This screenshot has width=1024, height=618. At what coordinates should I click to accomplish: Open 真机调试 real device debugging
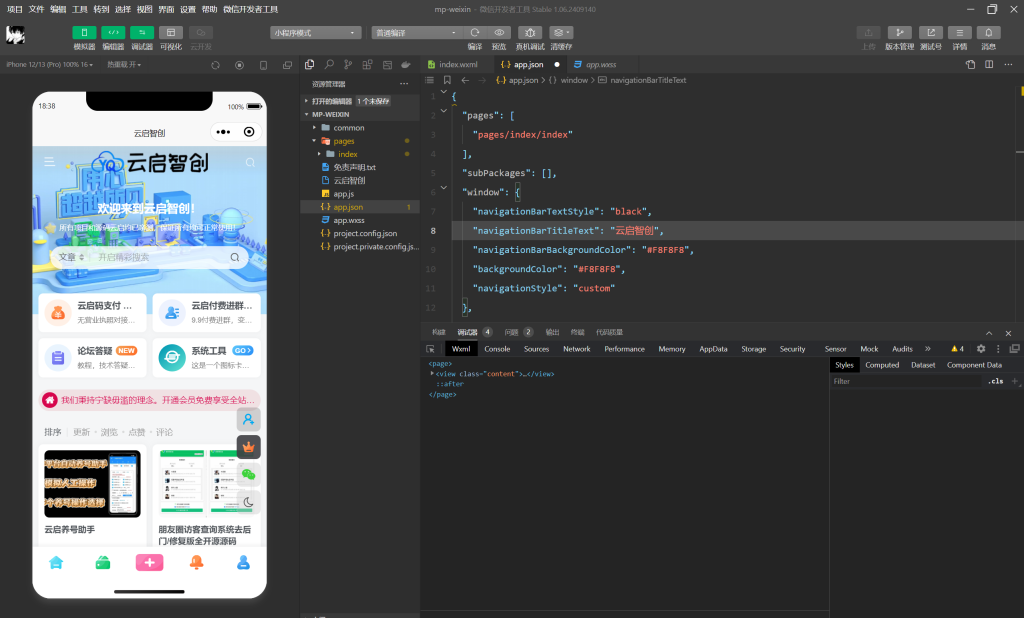tap(530, 33)
